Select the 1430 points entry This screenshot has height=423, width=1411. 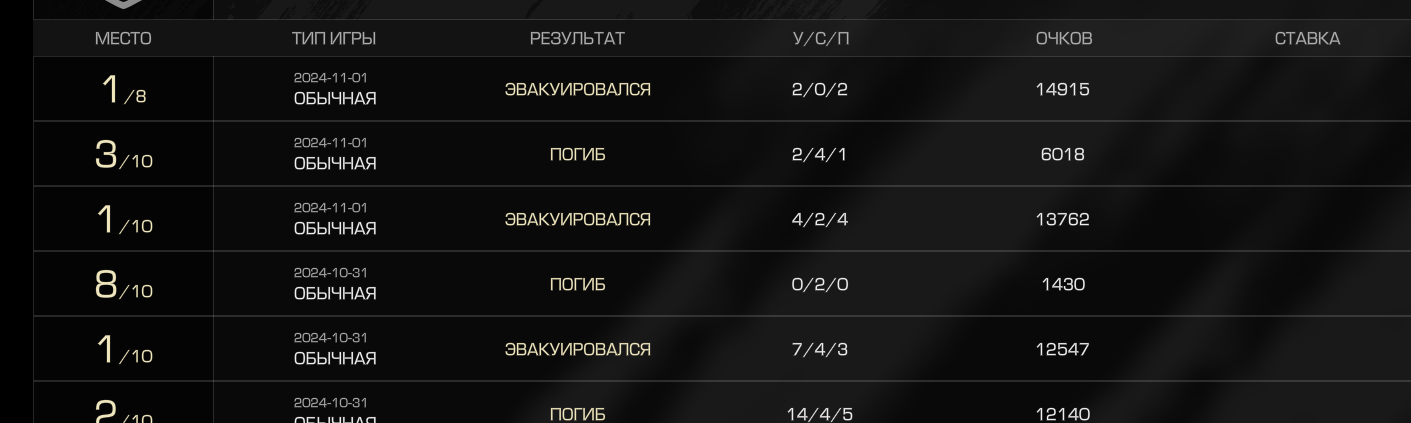1063,284
